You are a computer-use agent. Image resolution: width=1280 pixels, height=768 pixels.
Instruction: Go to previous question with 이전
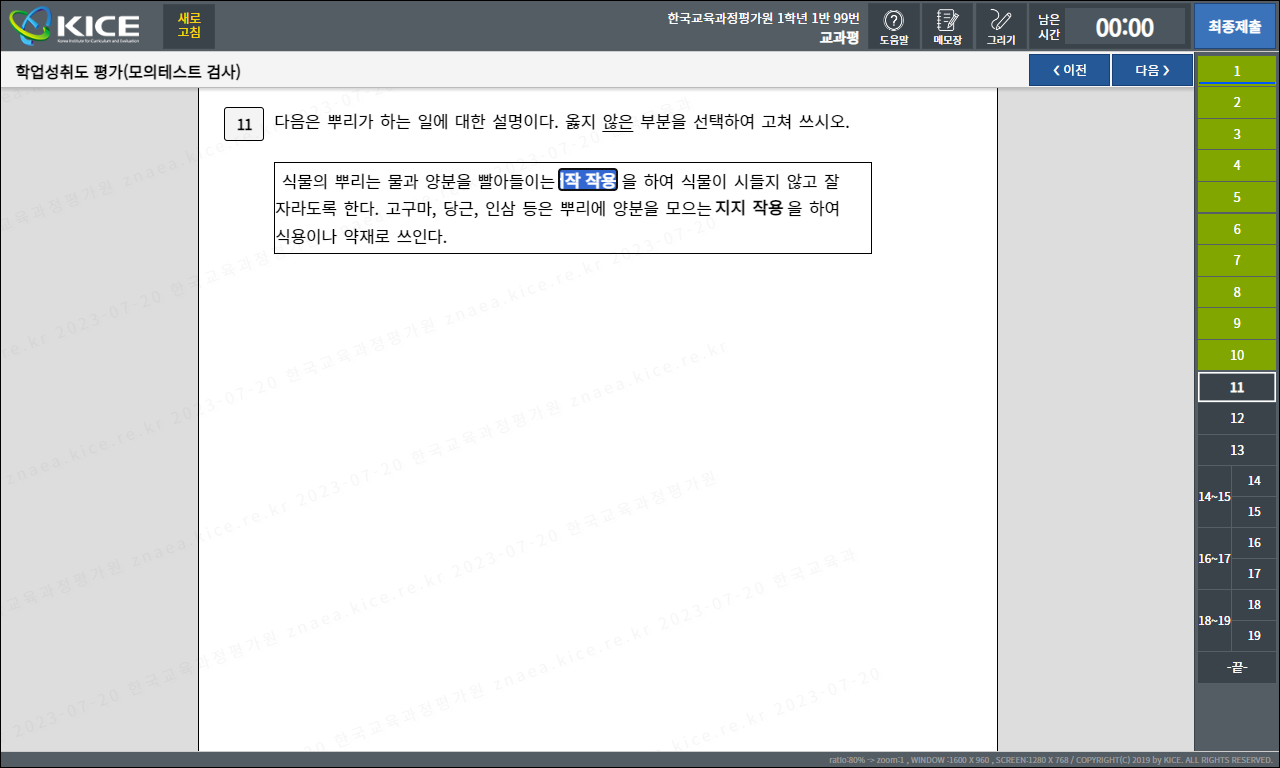click(x=1069, y=70)
